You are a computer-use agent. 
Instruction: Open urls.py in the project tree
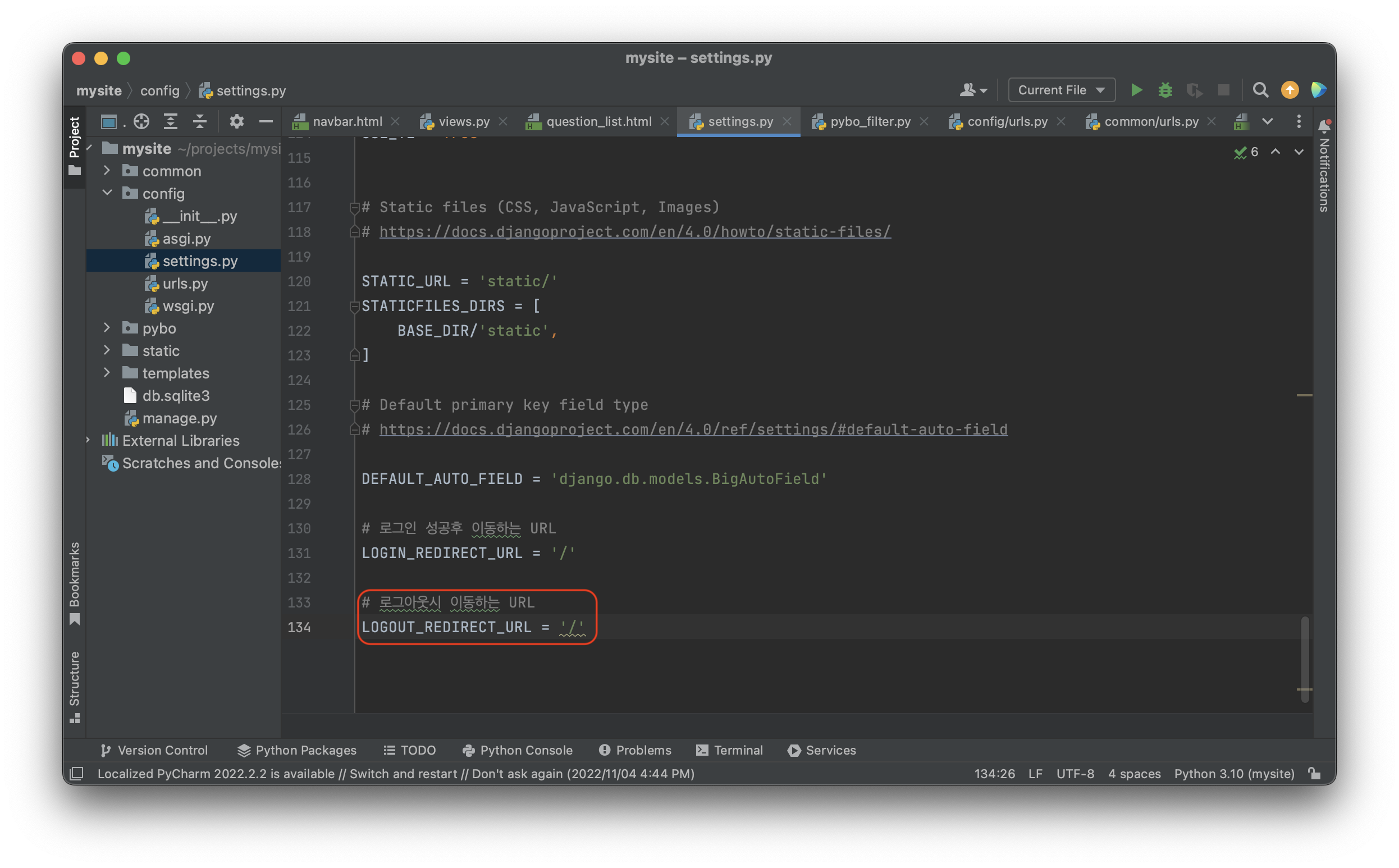(x=185, y=284)
